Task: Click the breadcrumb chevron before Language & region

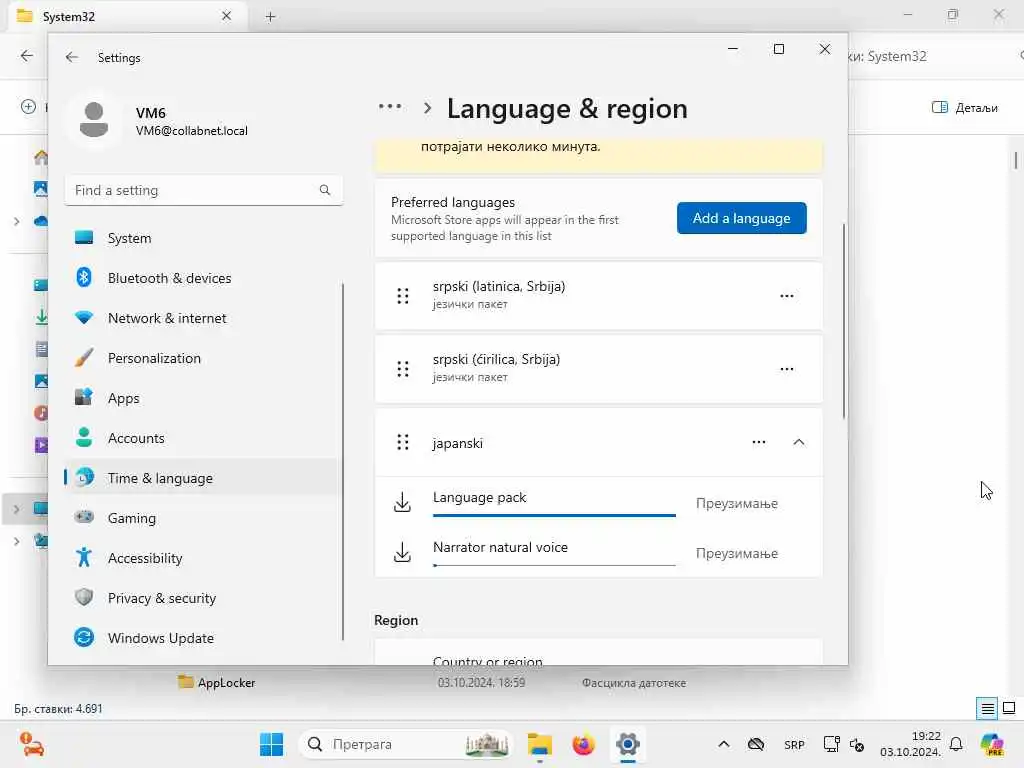Action: [x=427, y=108]
